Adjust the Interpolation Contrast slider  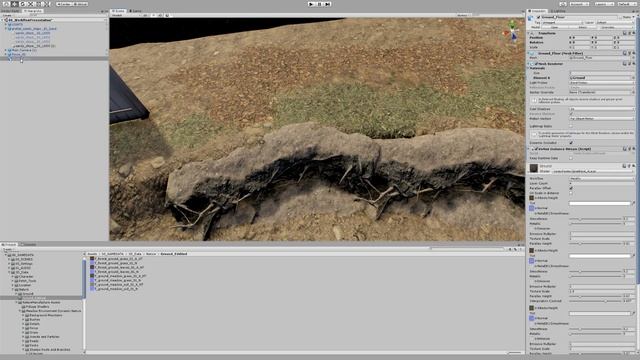point(596,301)
